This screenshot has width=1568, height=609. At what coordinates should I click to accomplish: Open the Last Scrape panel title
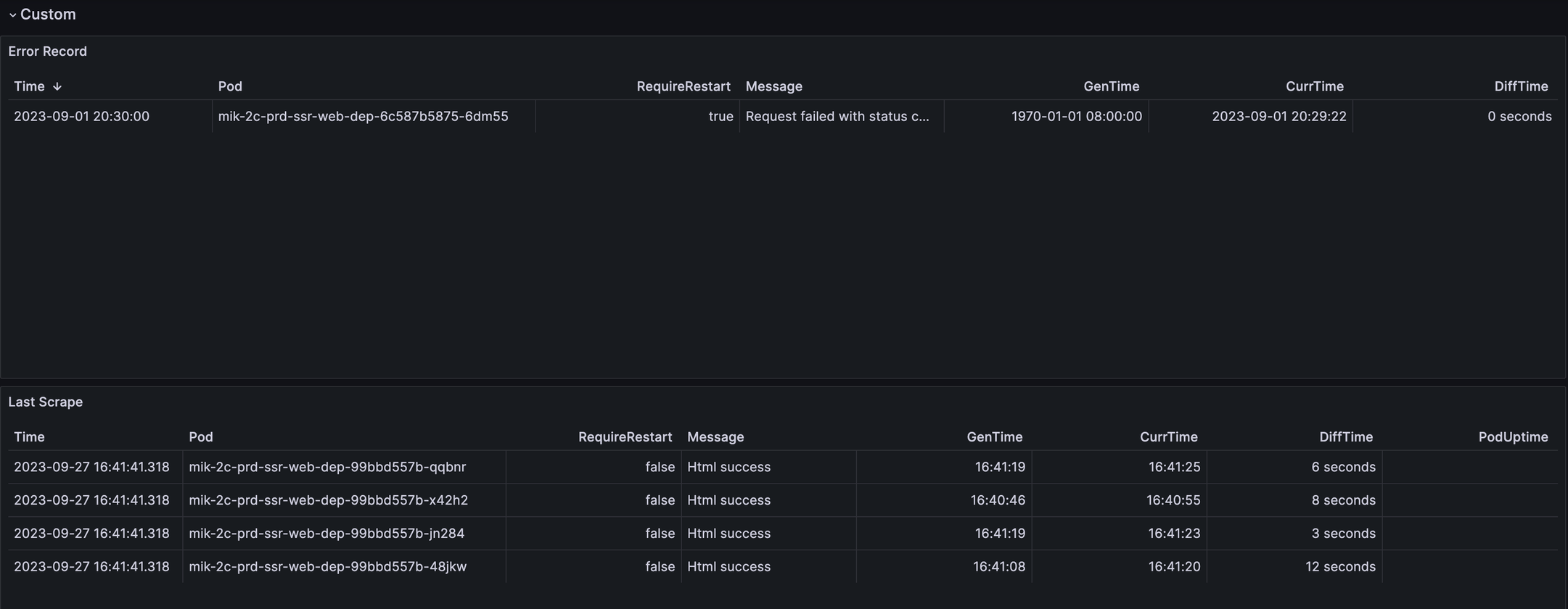coord(45,402)
